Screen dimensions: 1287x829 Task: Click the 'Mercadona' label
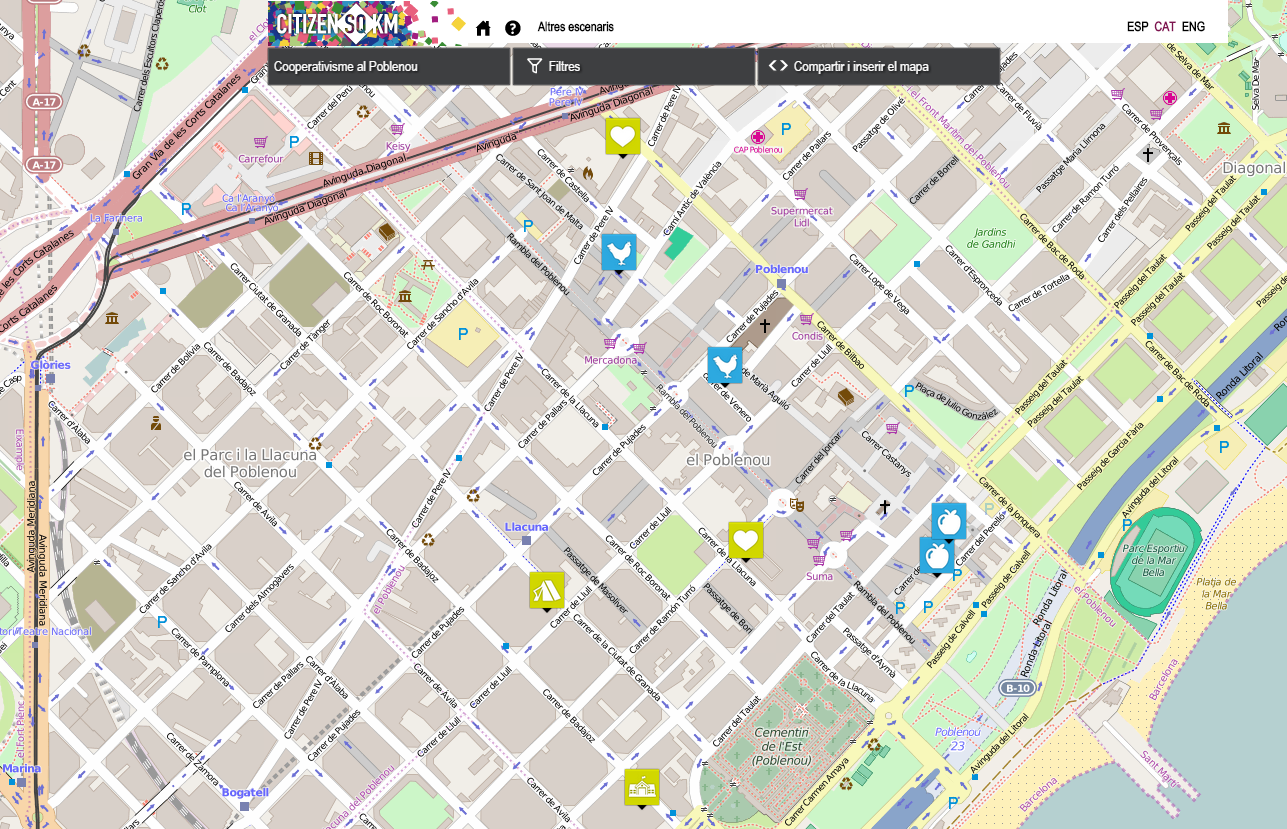coord(610,360)
